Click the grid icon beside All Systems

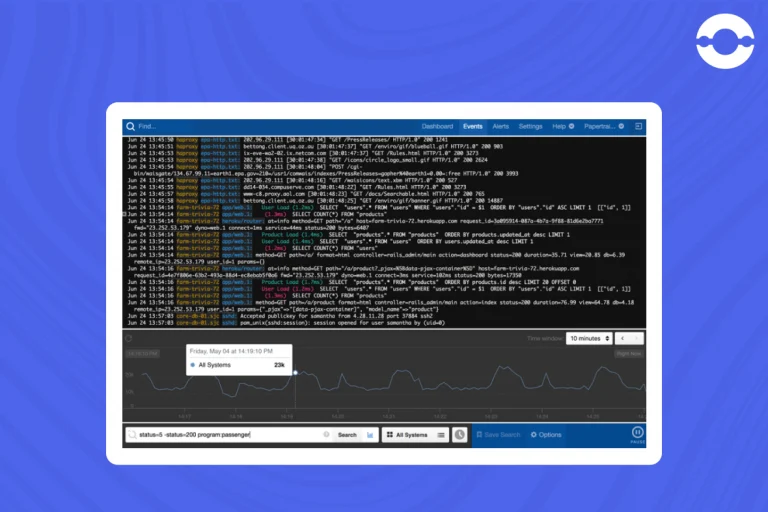coord(390,435)
